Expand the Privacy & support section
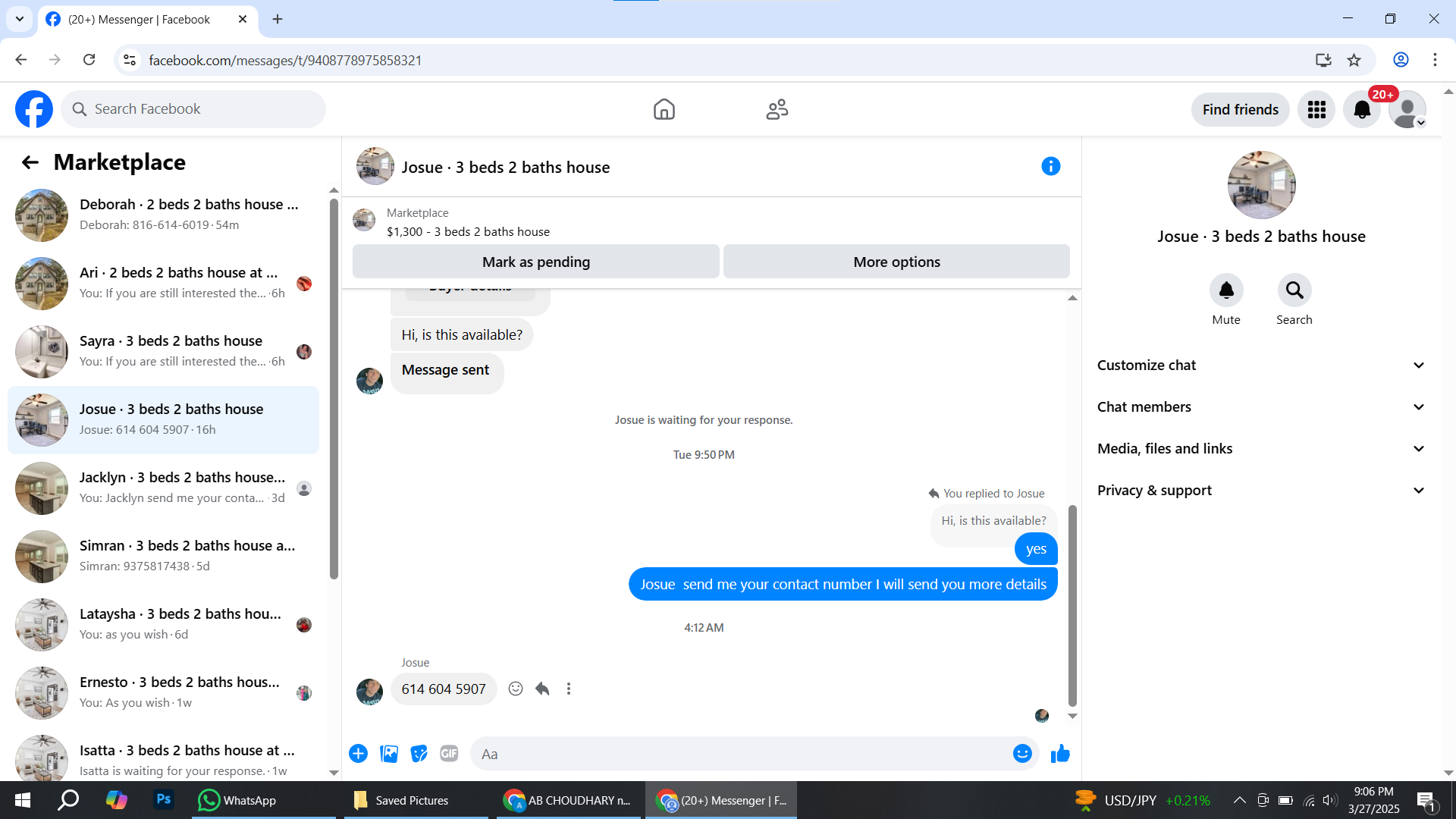 (1261, 491)
